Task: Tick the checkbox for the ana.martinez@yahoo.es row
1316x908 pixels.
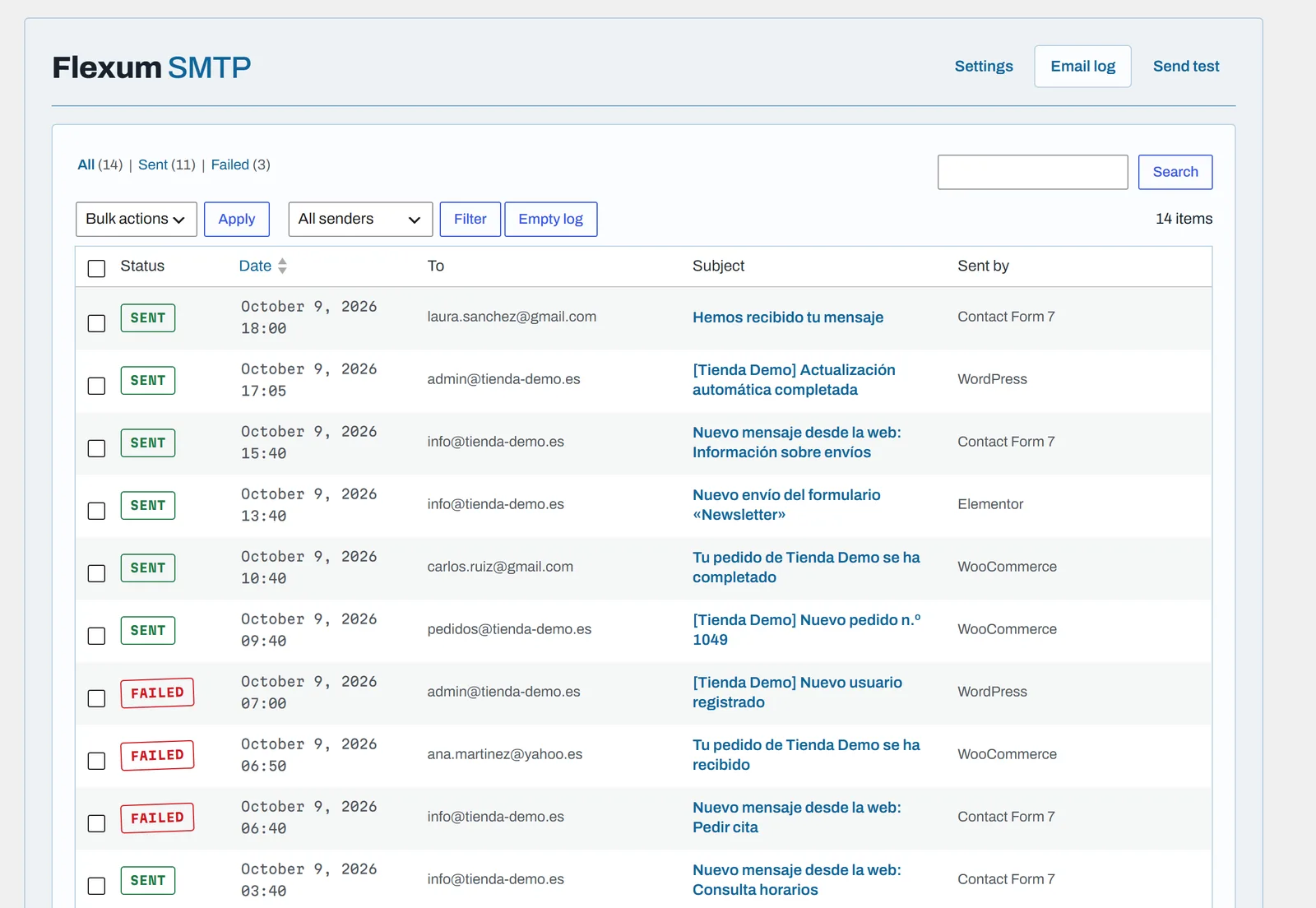Action: [x=96, y=761]
